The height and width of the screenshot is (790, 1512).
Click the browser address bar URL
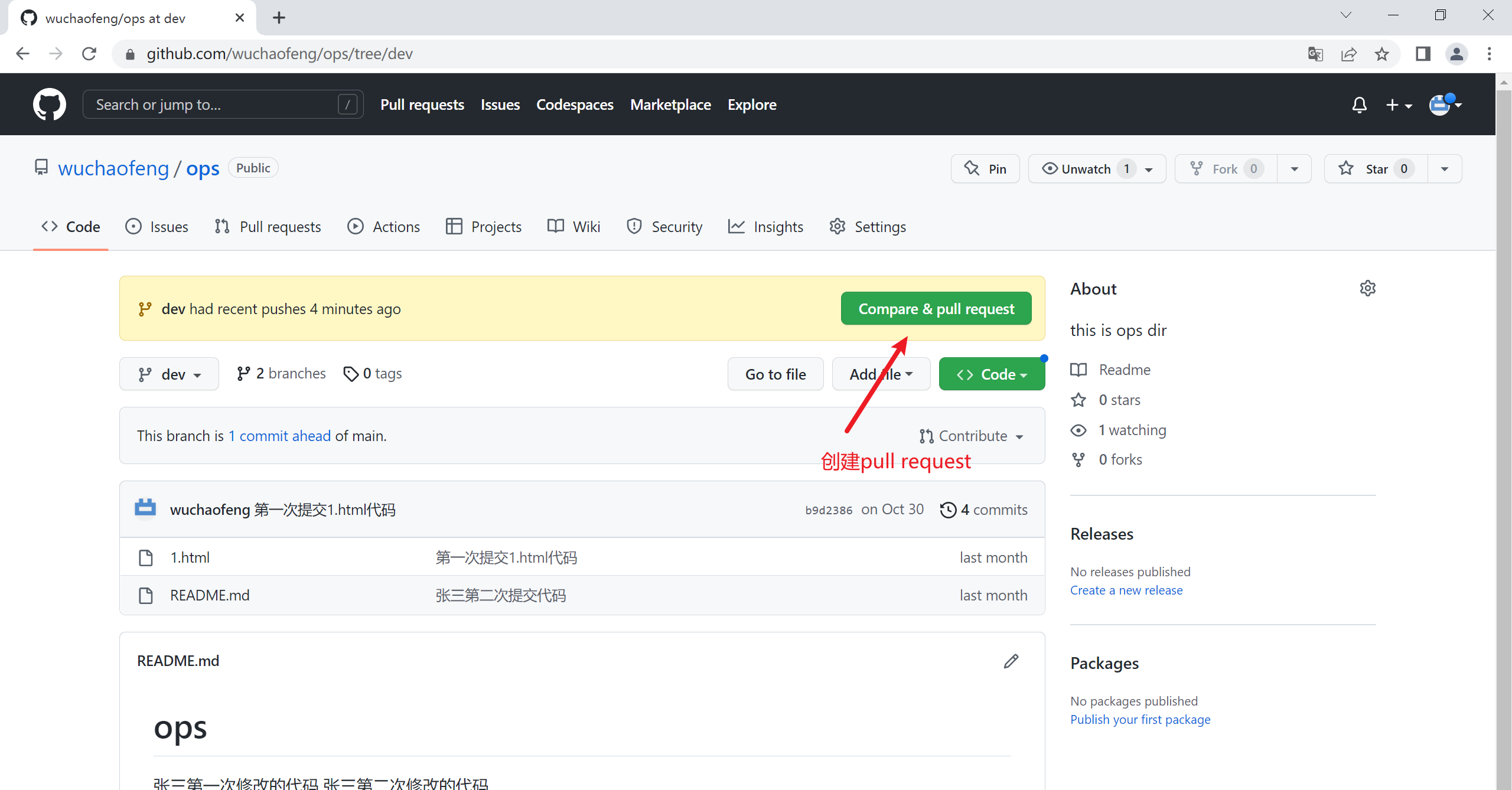279,54
